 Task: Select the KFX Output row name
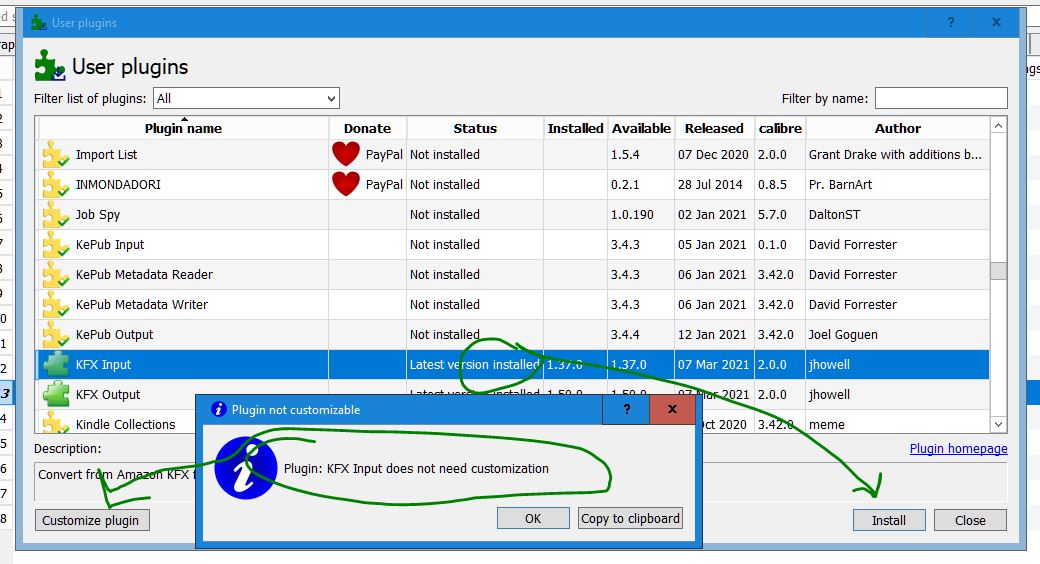point(107,394)
